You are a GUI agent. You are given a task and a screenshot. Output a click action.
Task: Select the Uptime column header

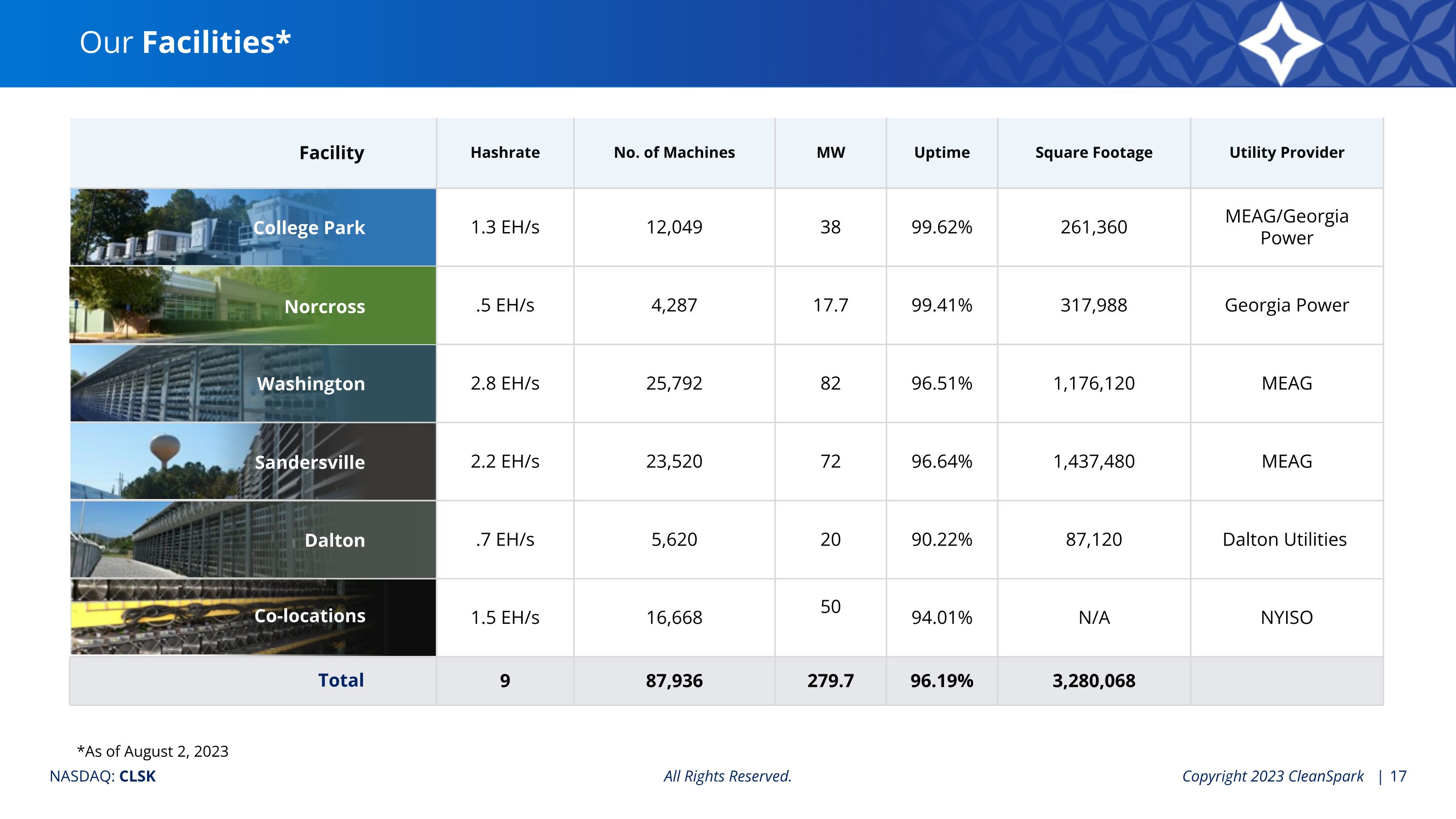pos(942,152)
